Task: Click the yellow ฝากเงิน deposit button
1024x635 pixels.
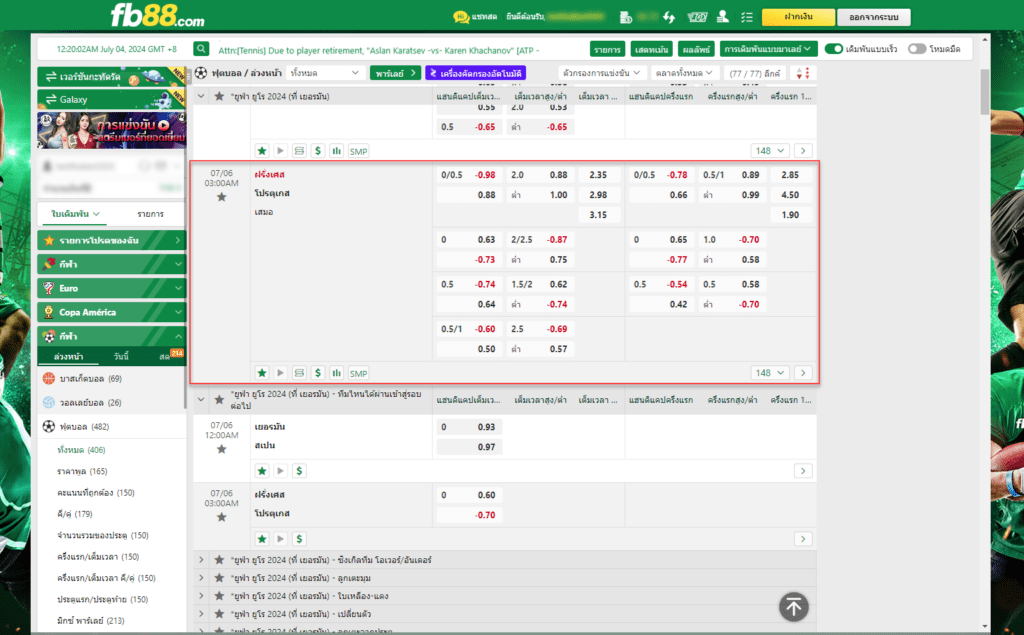Action: [798, 17]
